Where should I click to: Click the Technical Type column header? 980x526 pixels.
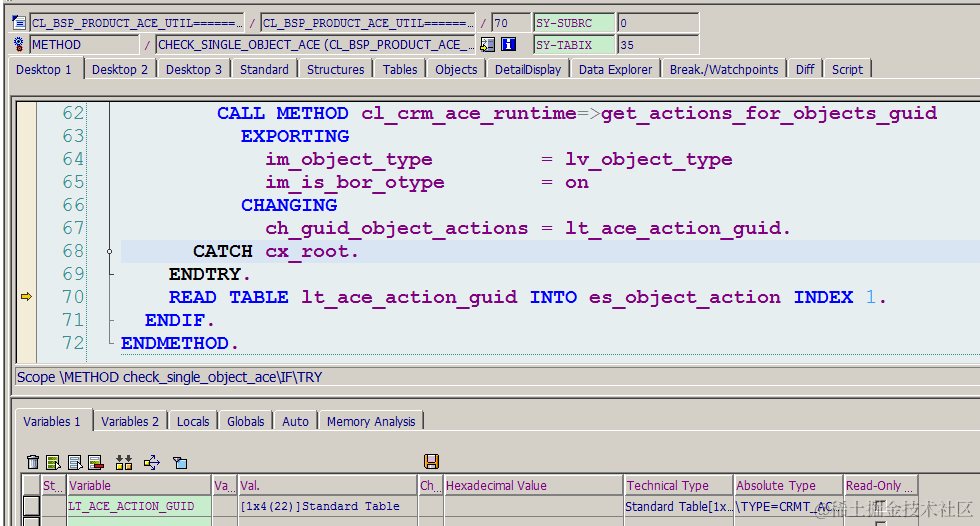pos(679,485)
